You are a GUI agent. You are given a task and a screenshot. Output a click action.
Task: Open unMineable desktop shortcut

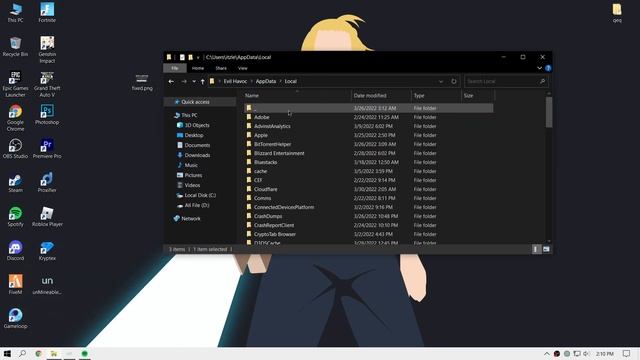click(x=47, y=284)
